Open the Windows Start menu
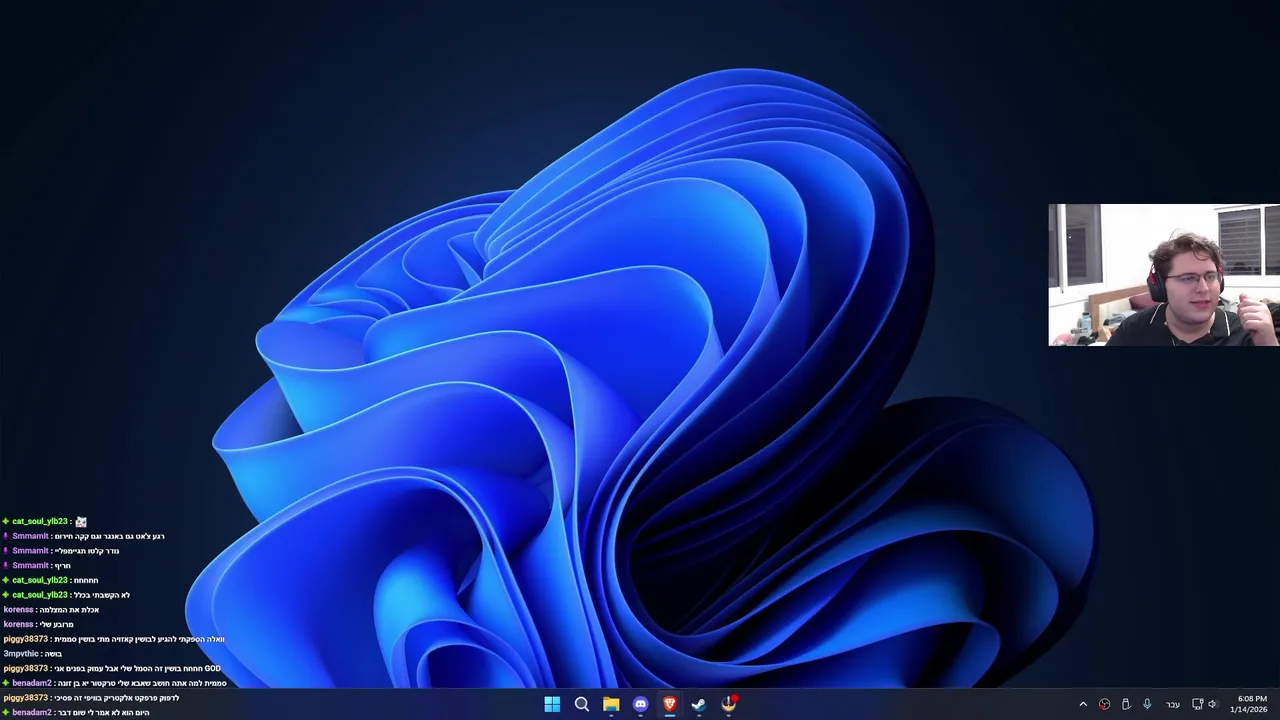1280x720 pixels. (552, 704)
